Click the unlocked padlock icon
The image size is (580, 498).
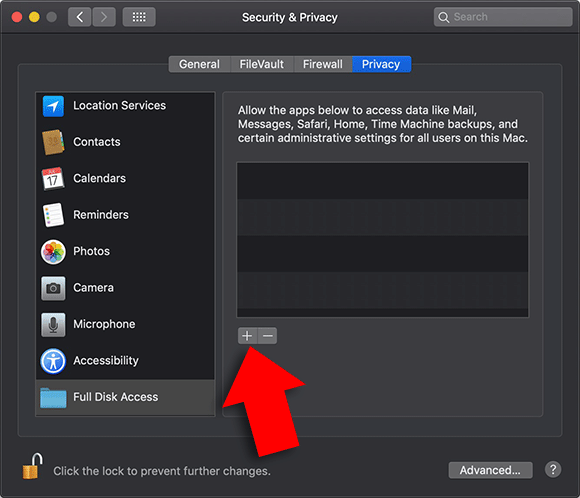[x=32, y=466]
